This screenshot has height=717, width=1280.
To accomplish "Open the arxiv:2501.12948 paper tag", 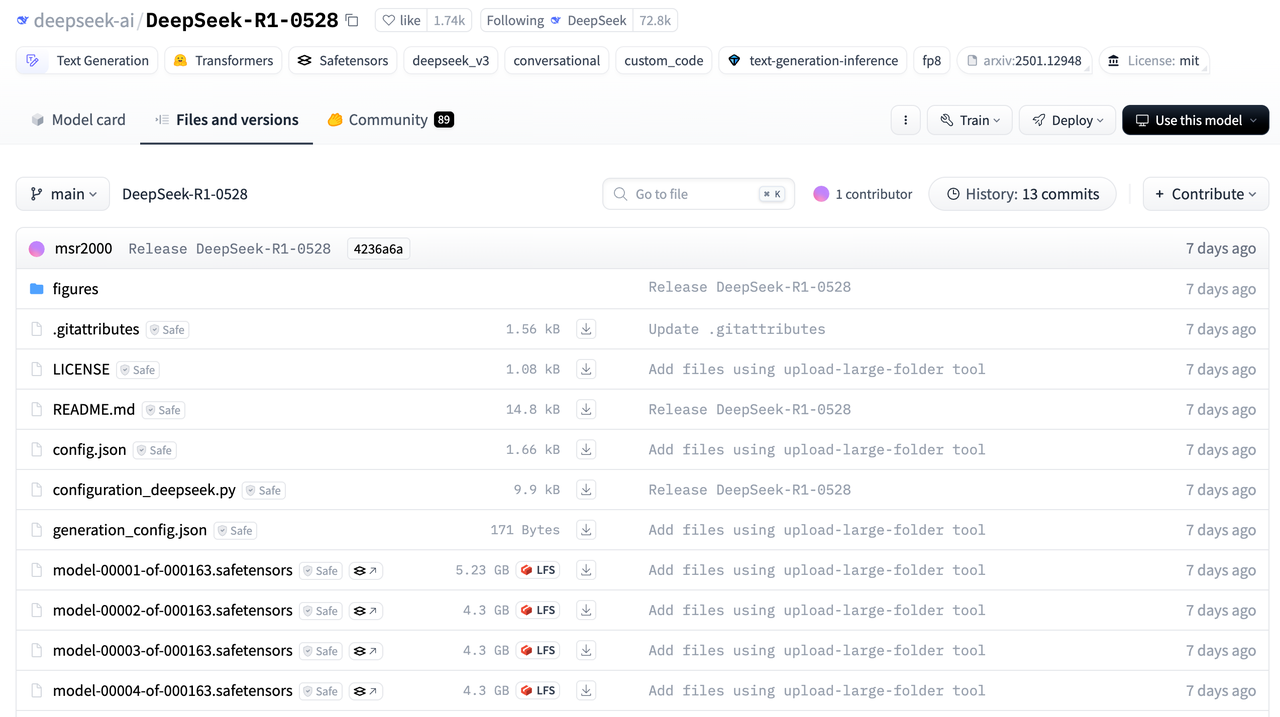I will point(1025,61).
